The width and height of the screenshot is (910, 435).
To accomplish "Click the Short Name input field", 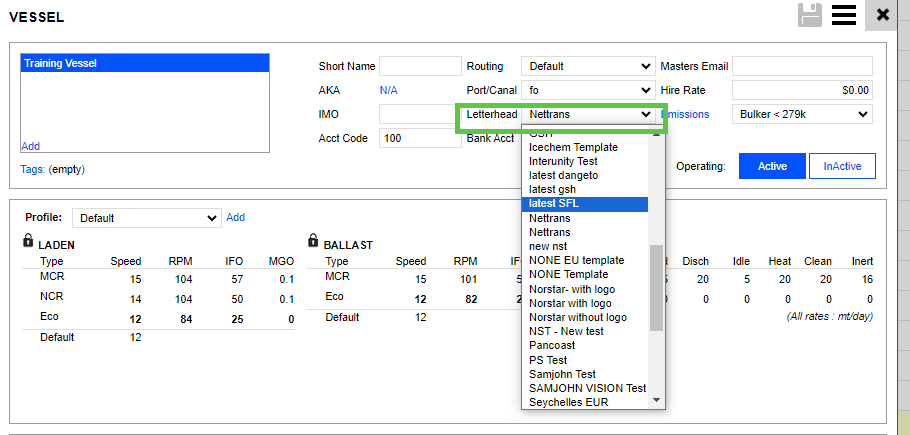I will [x=419, y=66].
